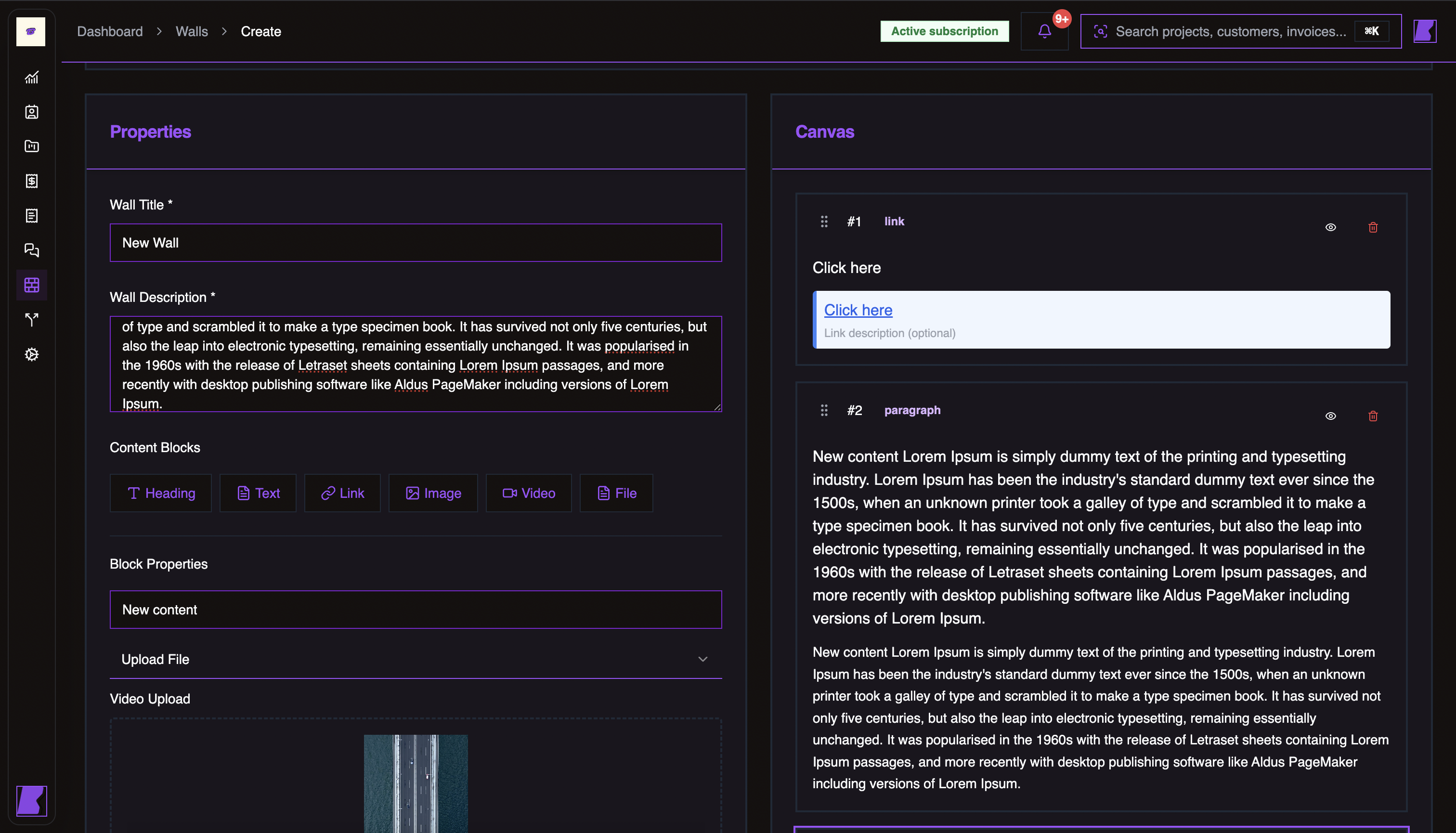Delete the #1 link block
This screenshot has height=833, width=1456.
click(1373, 227)
